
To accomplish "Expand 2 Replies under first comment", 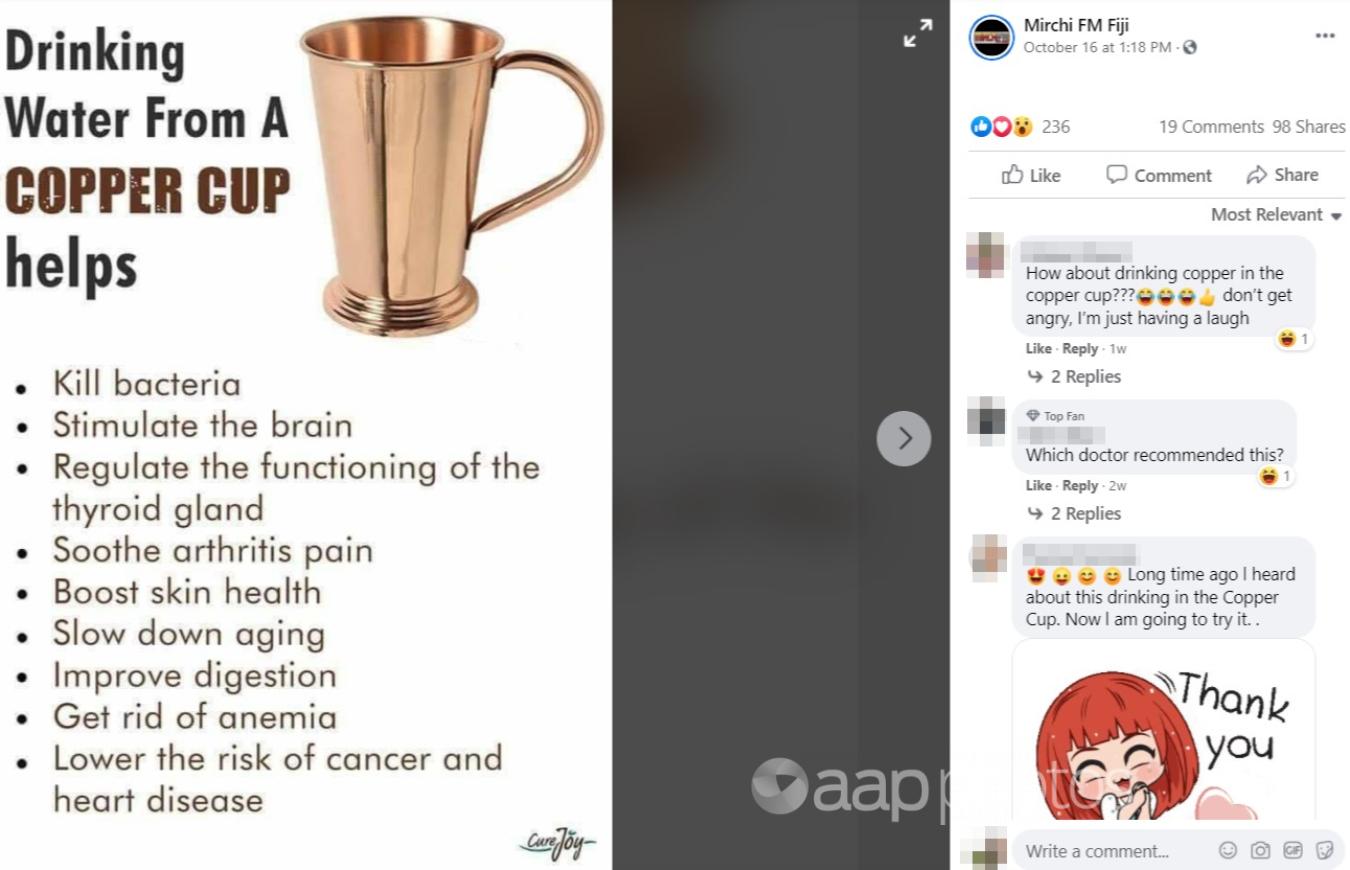I will pyautogui.click(x=1075, y=376).
